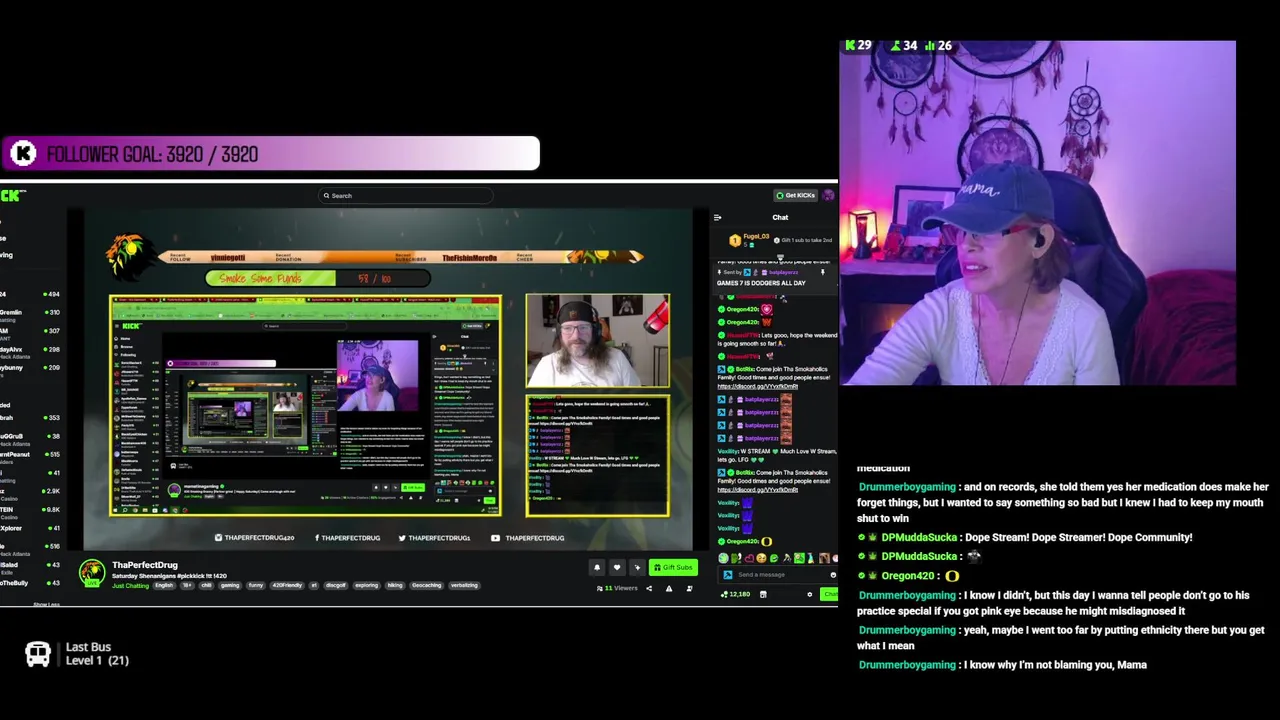Select the hiking stream tag
Image resolution: width=1280 pixels, height=720 pixels.
[394, 585]
